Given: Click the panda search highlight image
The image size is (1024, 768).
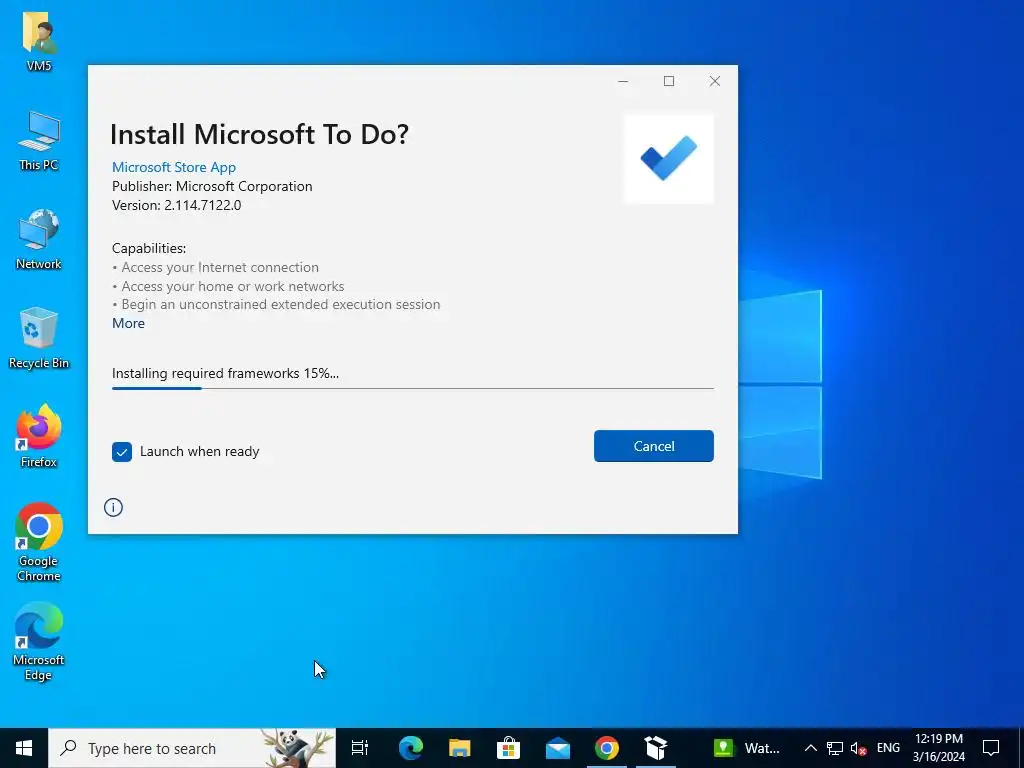Looking at the screenshot, I should click(299, 748).
